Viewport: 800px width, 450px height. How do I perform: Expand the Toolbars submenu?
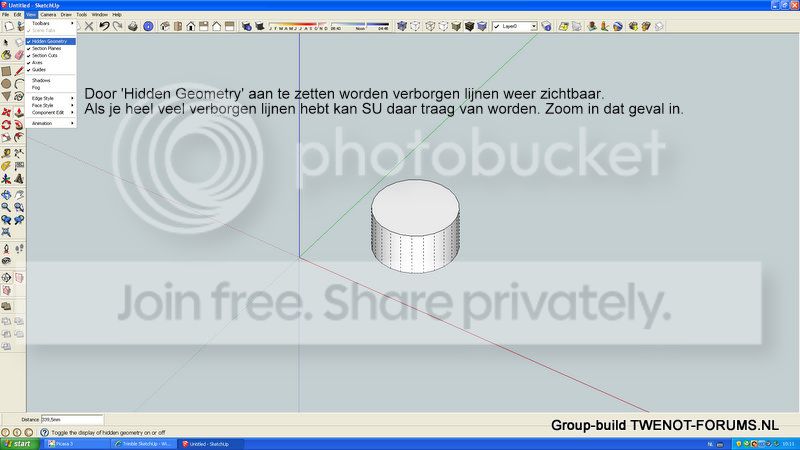(x=51, y=23)
